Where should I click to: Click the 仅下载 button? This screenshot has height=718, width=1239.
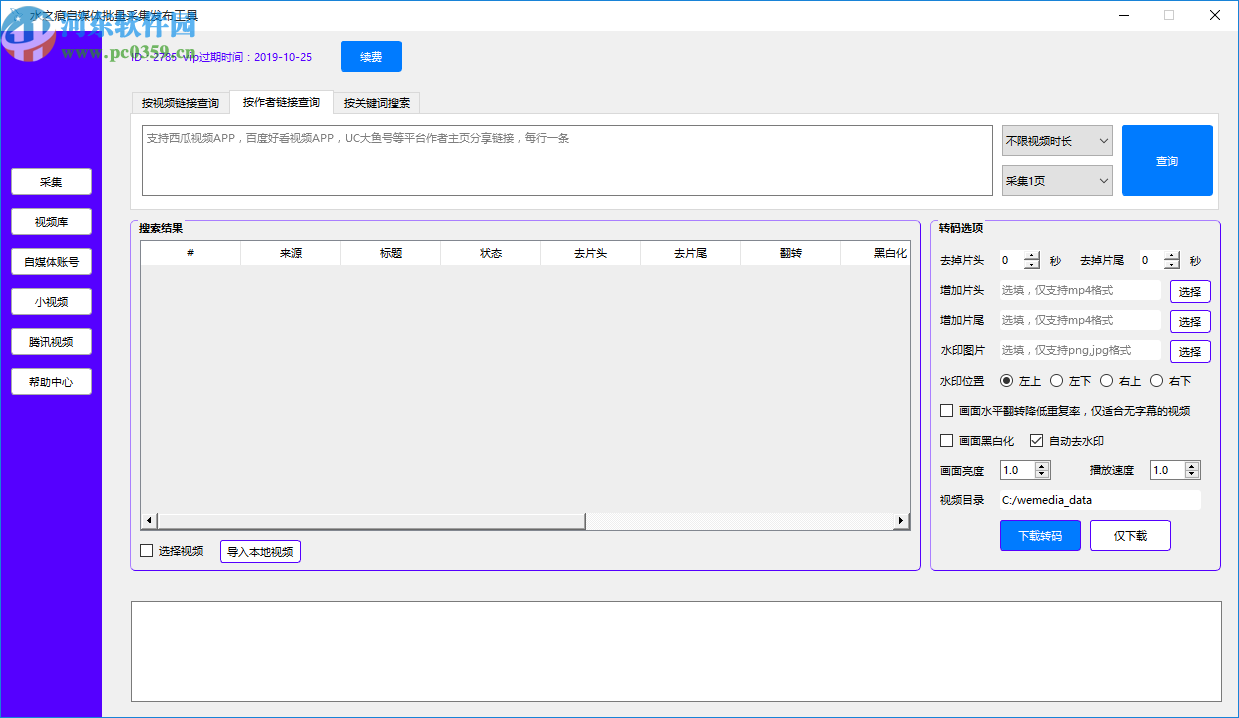(1130, 536)
